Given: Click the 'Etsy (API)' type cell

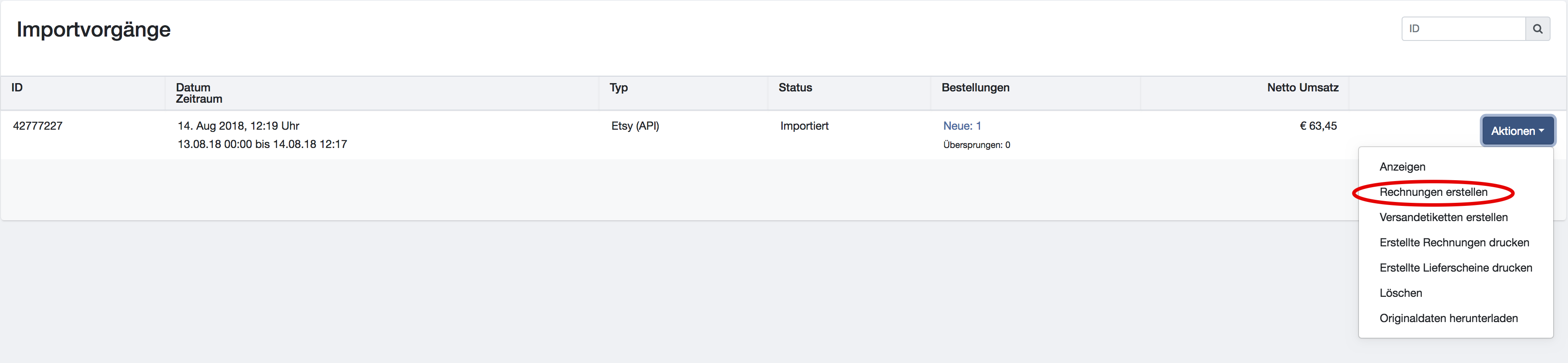Looking at the screenshot, I should pos(635,126).
